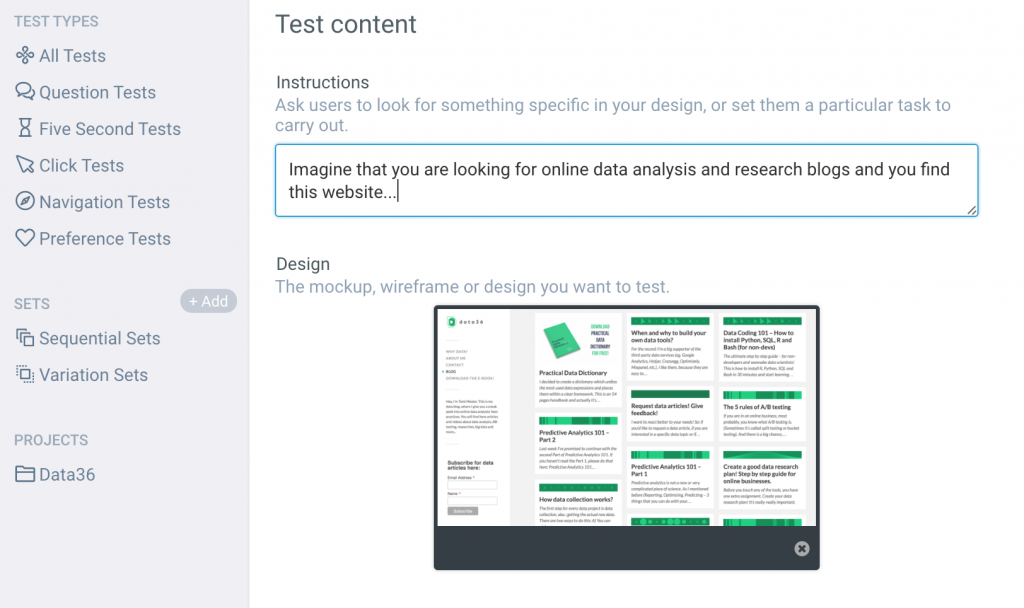Switch to Click Tests test type
Screen dimensions: 1024x608
click(80, 165)
